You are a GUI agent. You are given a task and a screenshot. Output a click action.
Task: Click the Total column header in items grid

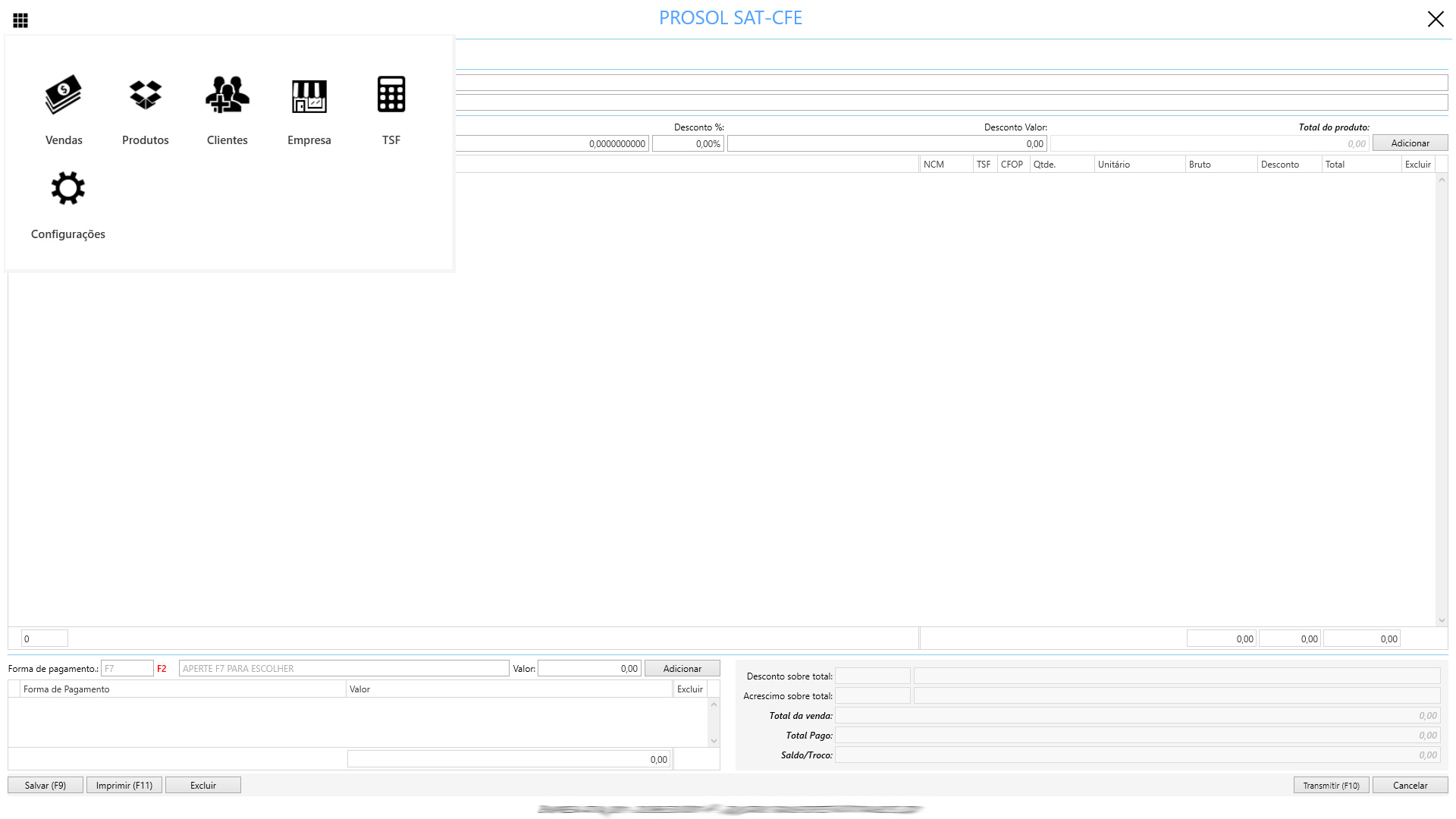click(1361, 165)
